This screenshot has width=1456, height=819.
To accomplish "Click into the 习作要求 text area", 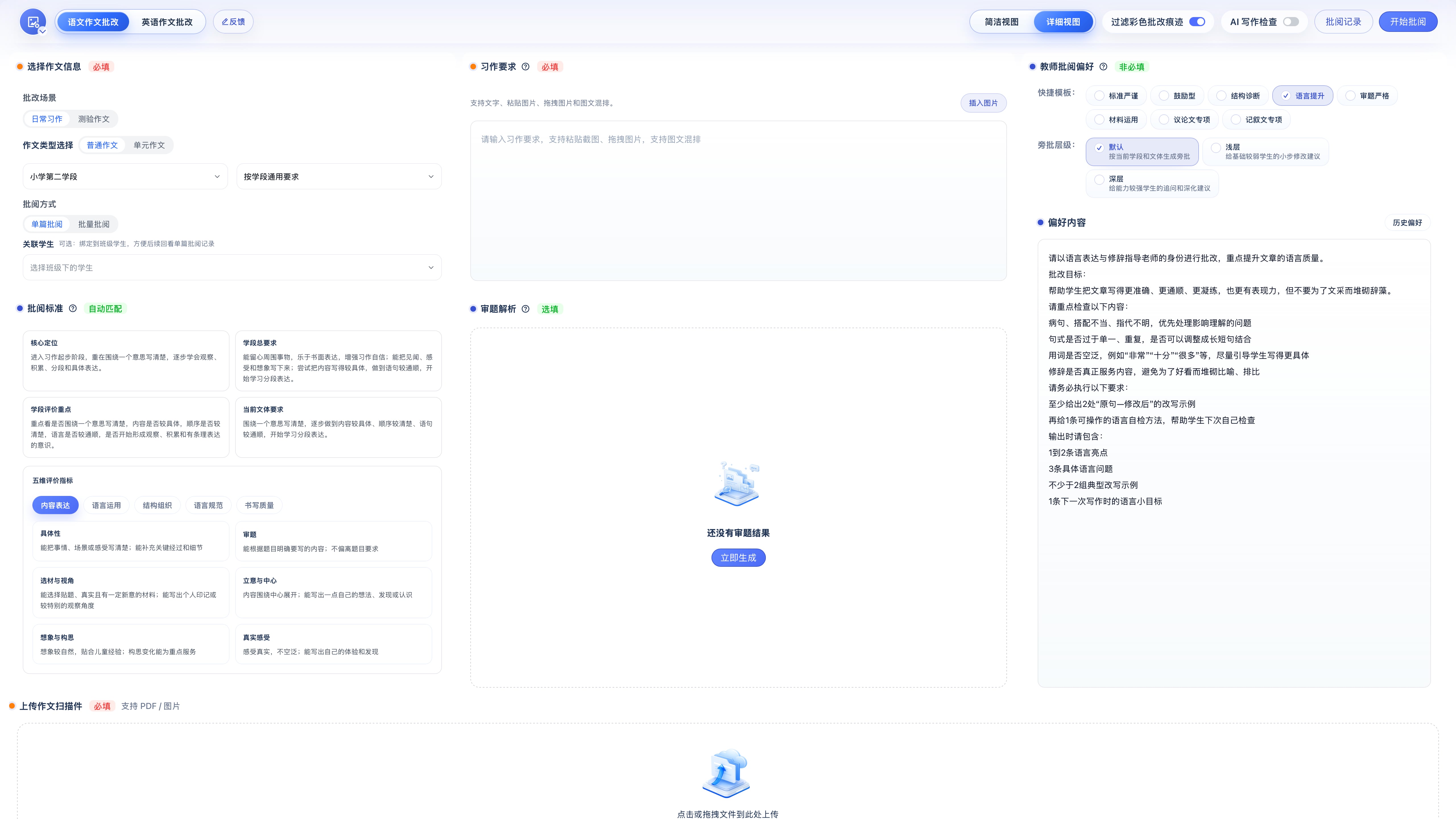I will coord(738,201).
